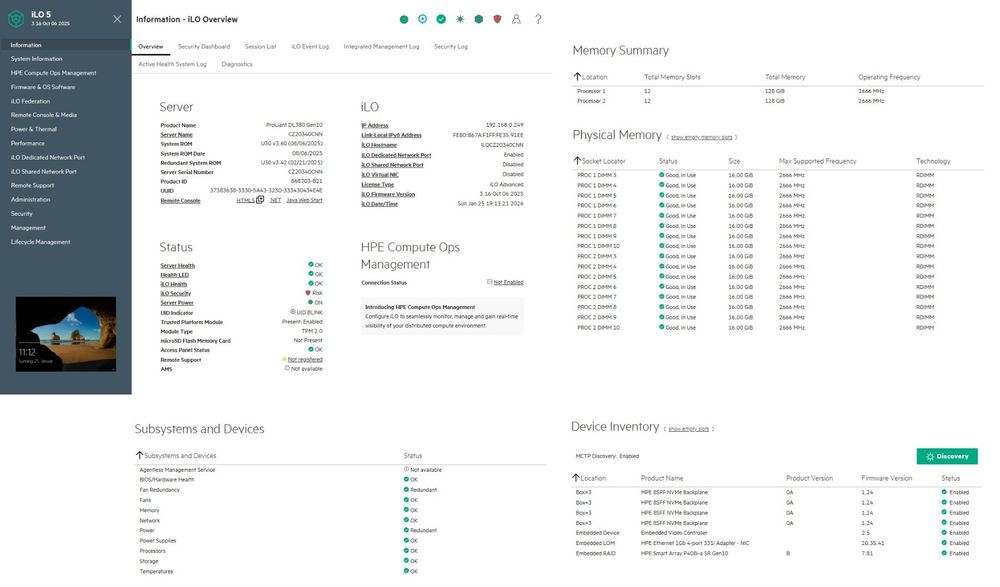Click the Not Enabled connection status link
The image size is (1000, 587).
pyautogui.click(x=508, y=282)
